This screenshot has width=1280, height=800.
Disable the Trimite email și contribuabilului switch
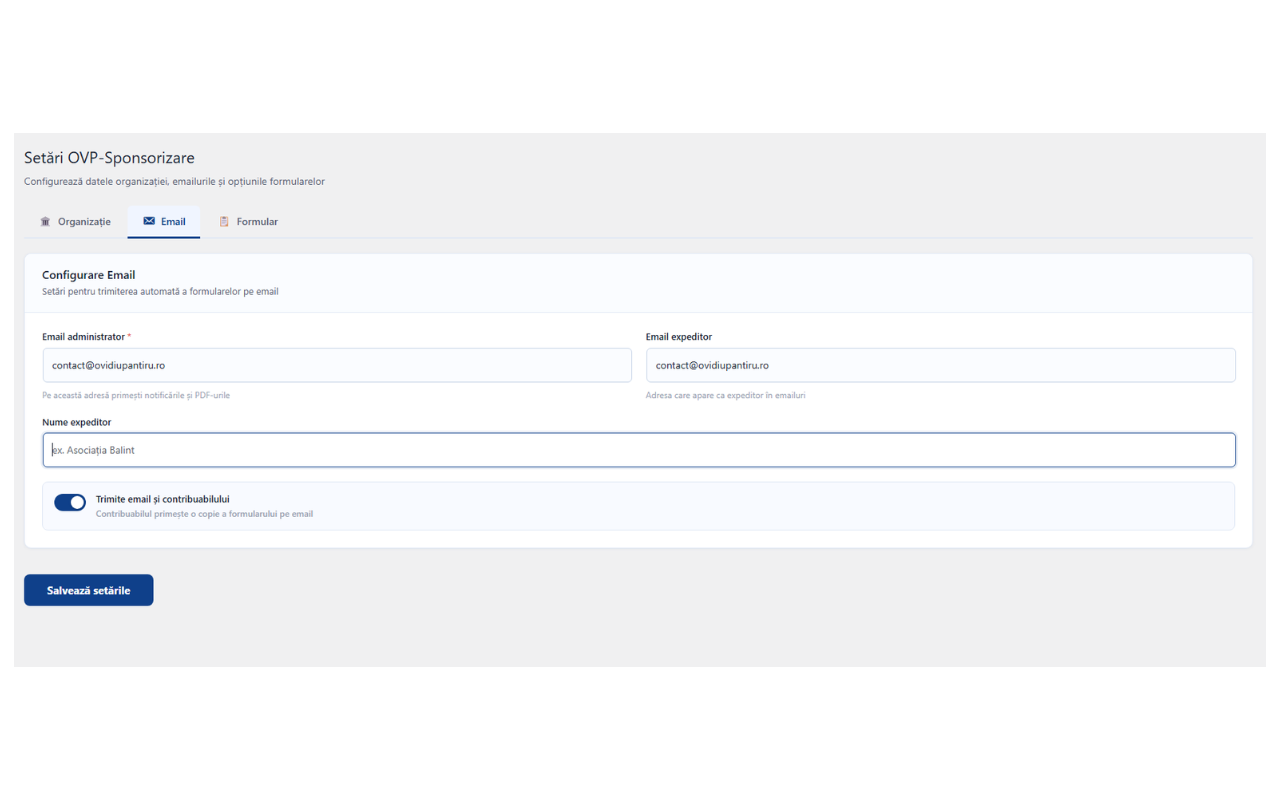70,502
